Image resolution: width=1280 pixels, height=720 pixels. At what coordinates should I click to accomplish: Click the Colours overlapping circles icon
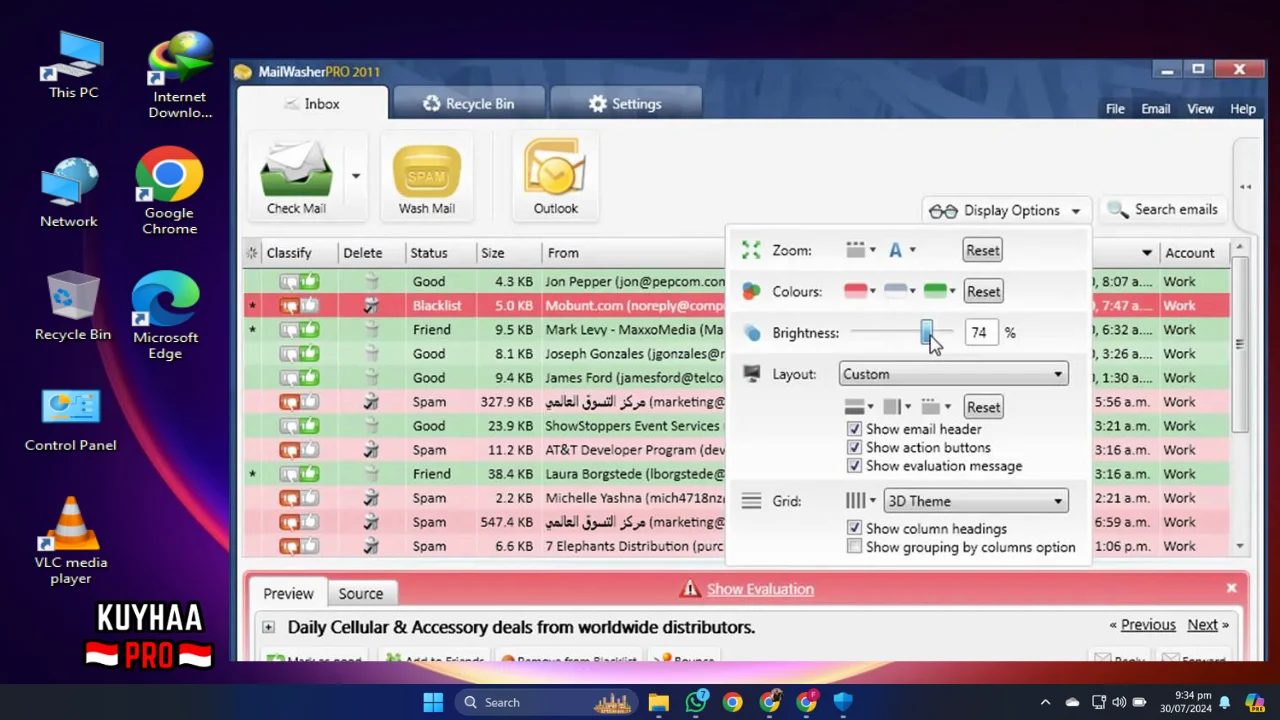point(751,291)
